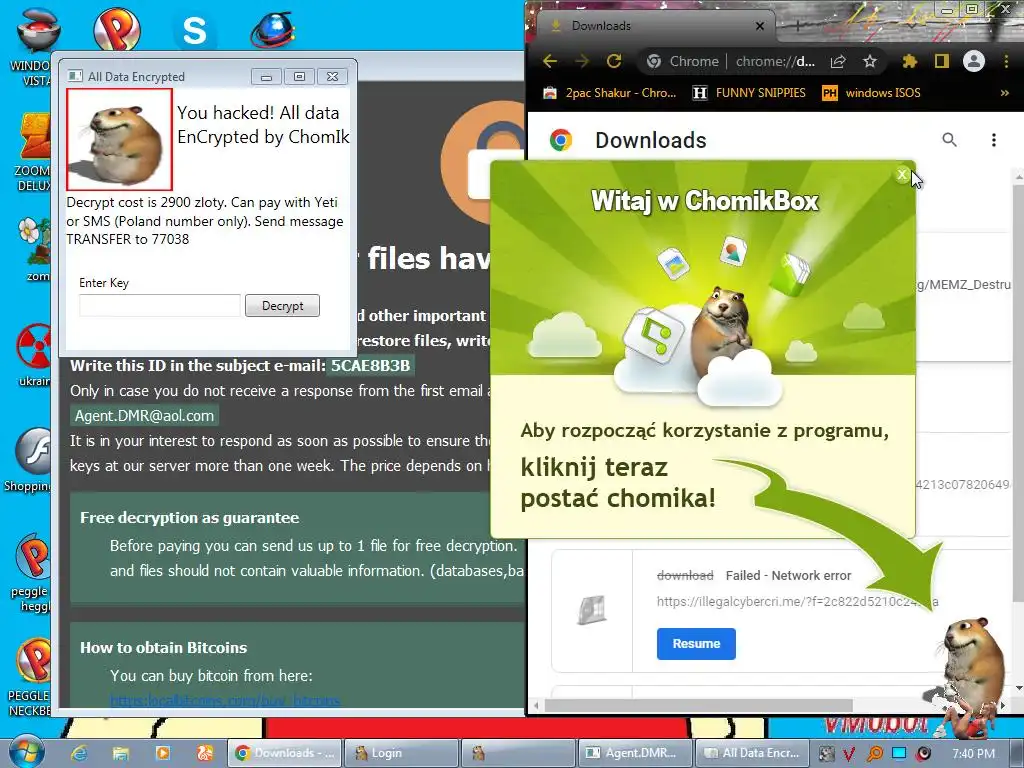Click the speaker icon in the tray
This screenshot has width=1024, height=768.
coord(923,754)
